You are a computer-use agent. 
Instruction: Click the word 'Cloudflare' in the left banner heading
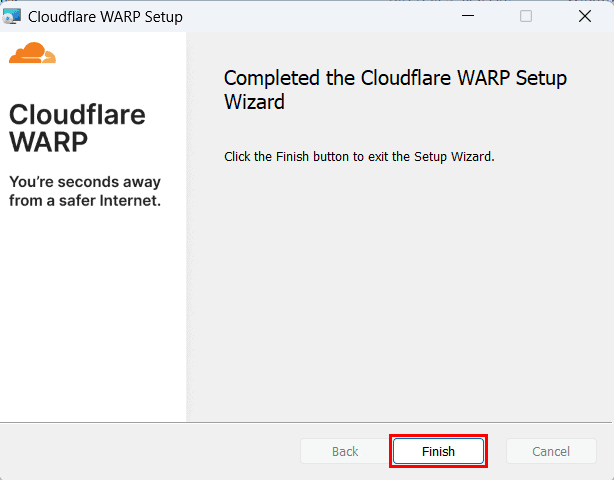pos(77,114)
